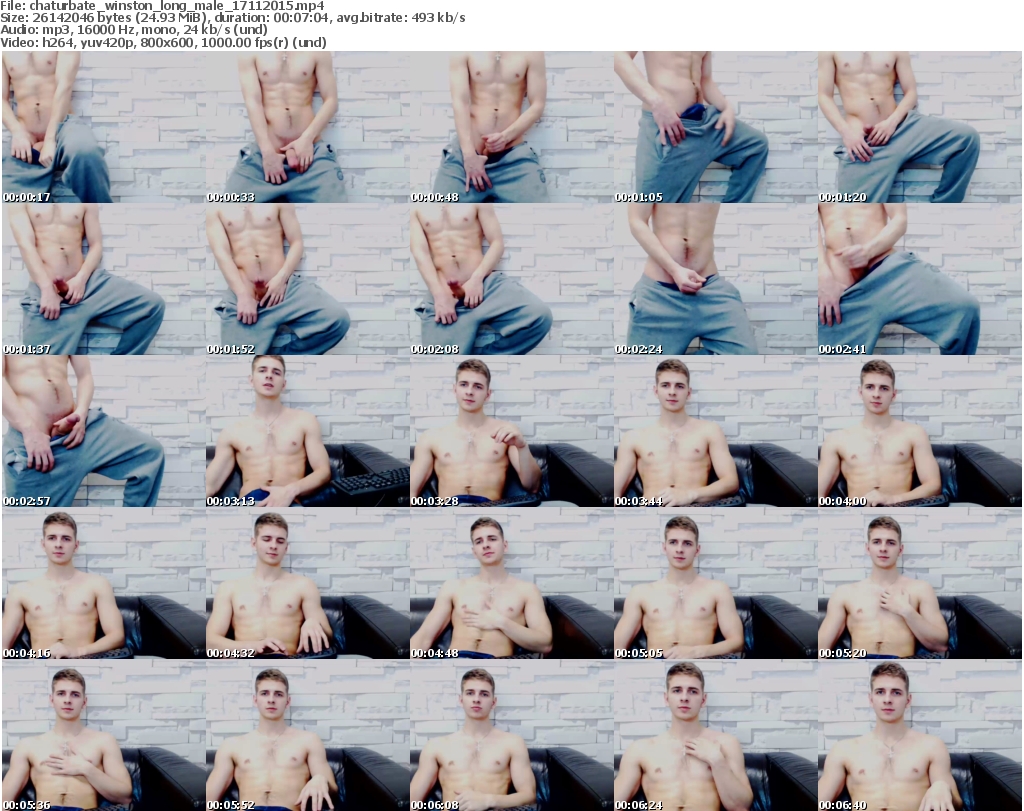Open the frame thumbnail stamped 00:03:13
Screen dimensions: 1024x811
[308, 432]
